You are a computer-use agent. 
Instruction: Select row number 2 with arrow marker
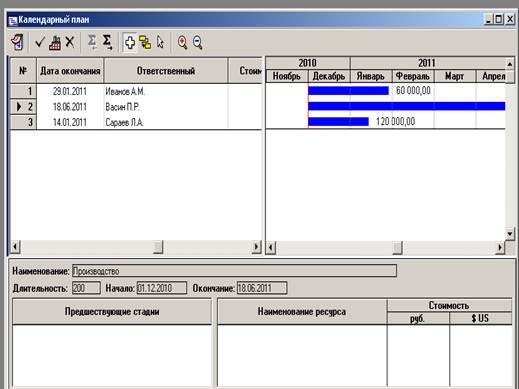(23, 107)
